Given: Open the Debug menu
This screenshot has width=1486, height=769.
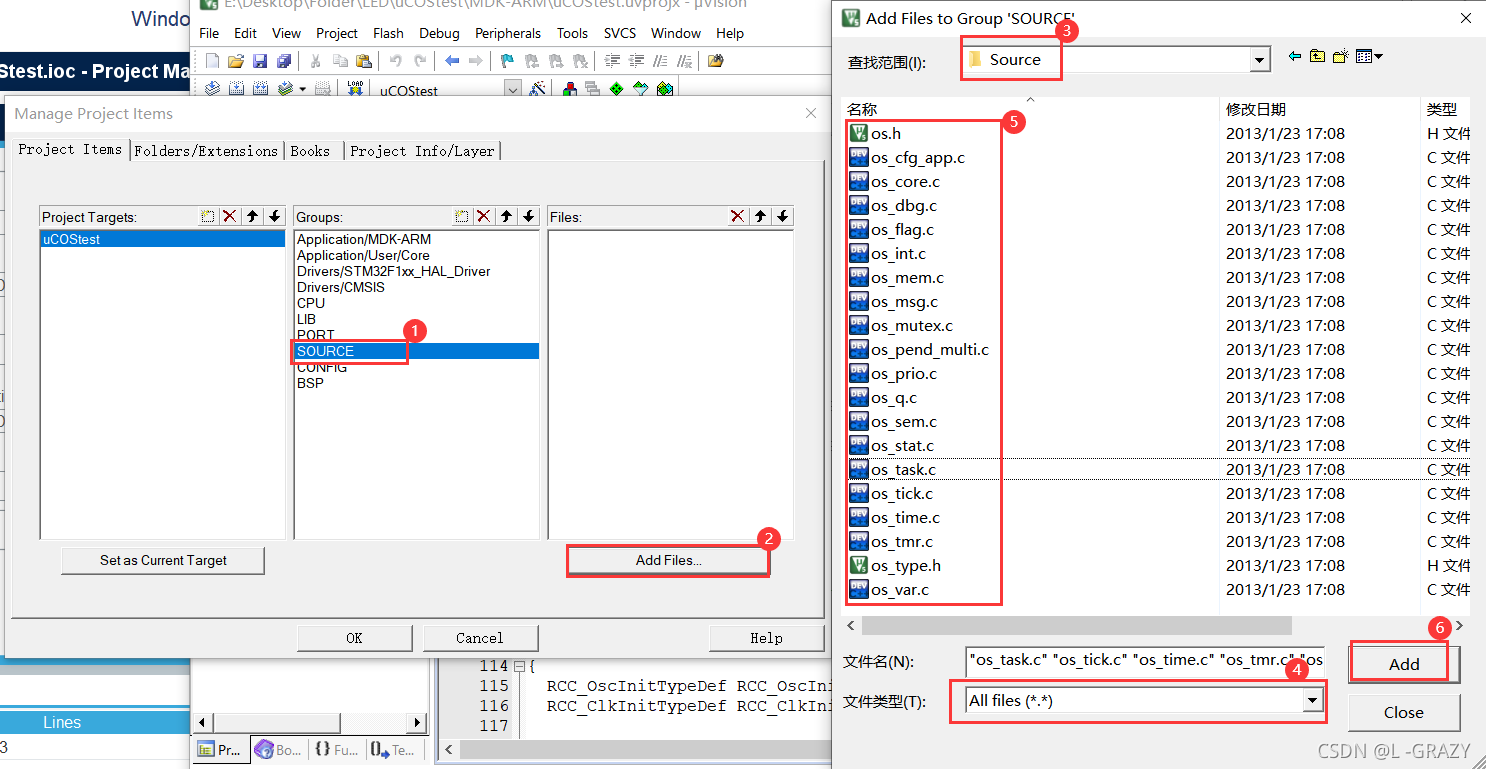Looking at the screenshot, I should (440, 33).
